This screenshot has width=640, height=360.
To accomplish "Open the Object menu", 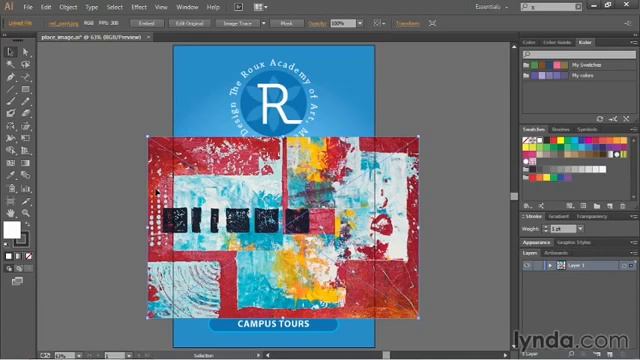I will pyautogui.click(x=68, y=7).
